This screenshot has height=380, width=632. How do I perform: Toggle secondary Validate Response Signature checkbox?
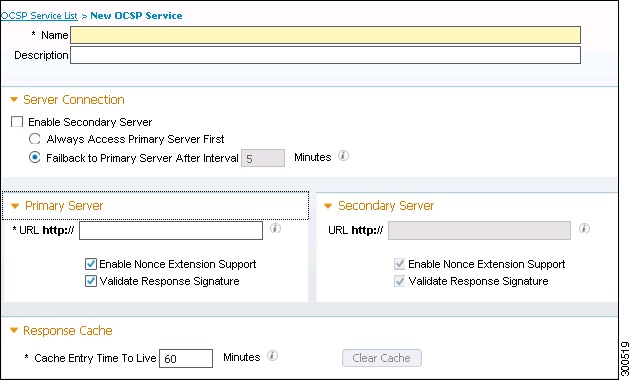(x=399, y=281)
